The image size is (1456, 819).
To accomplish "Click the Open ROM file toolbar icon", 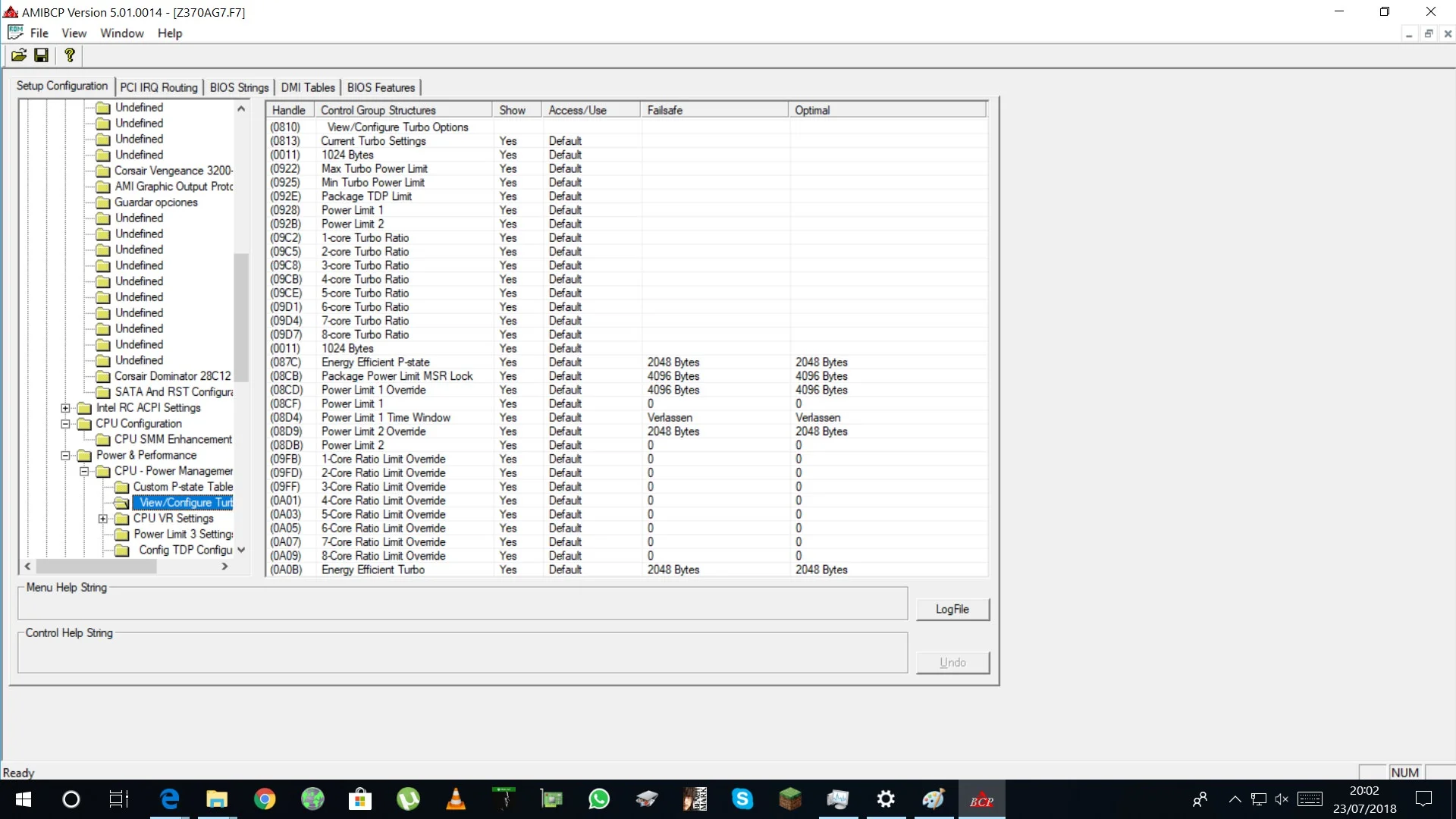I will pyautogui.click(x=19, y=55).
